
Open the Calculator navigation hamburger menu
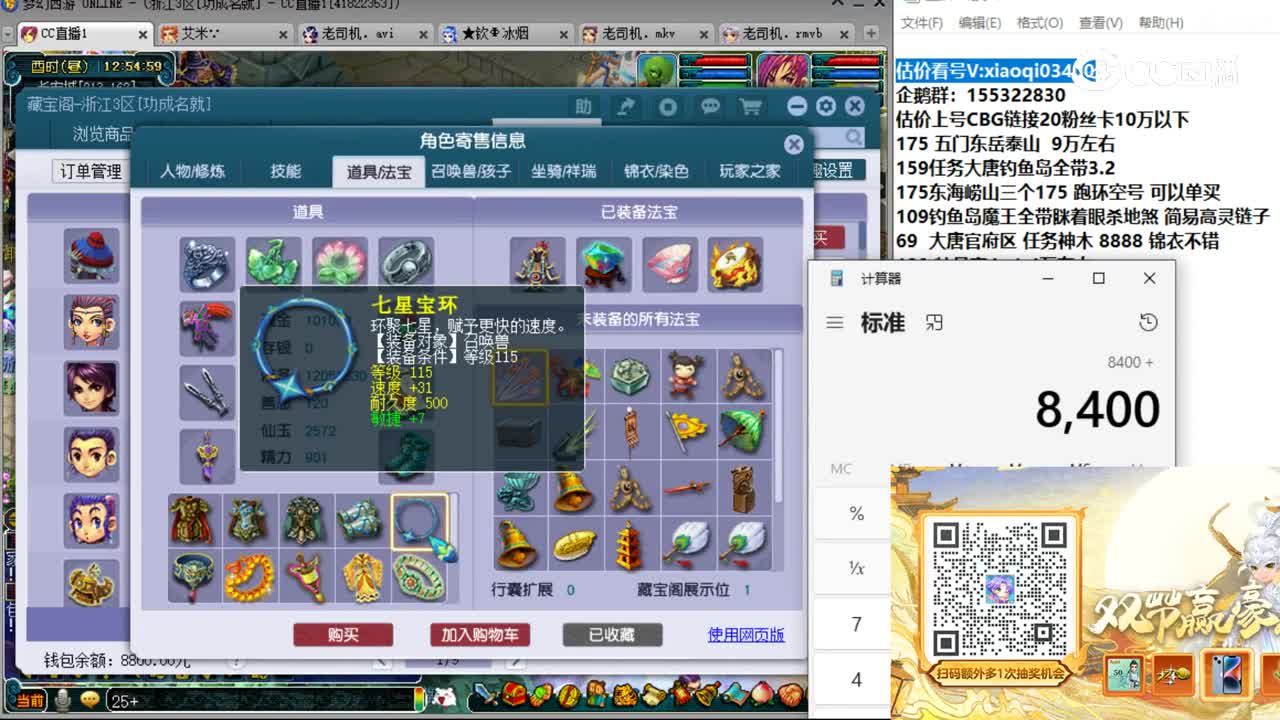tap(835, 323)
